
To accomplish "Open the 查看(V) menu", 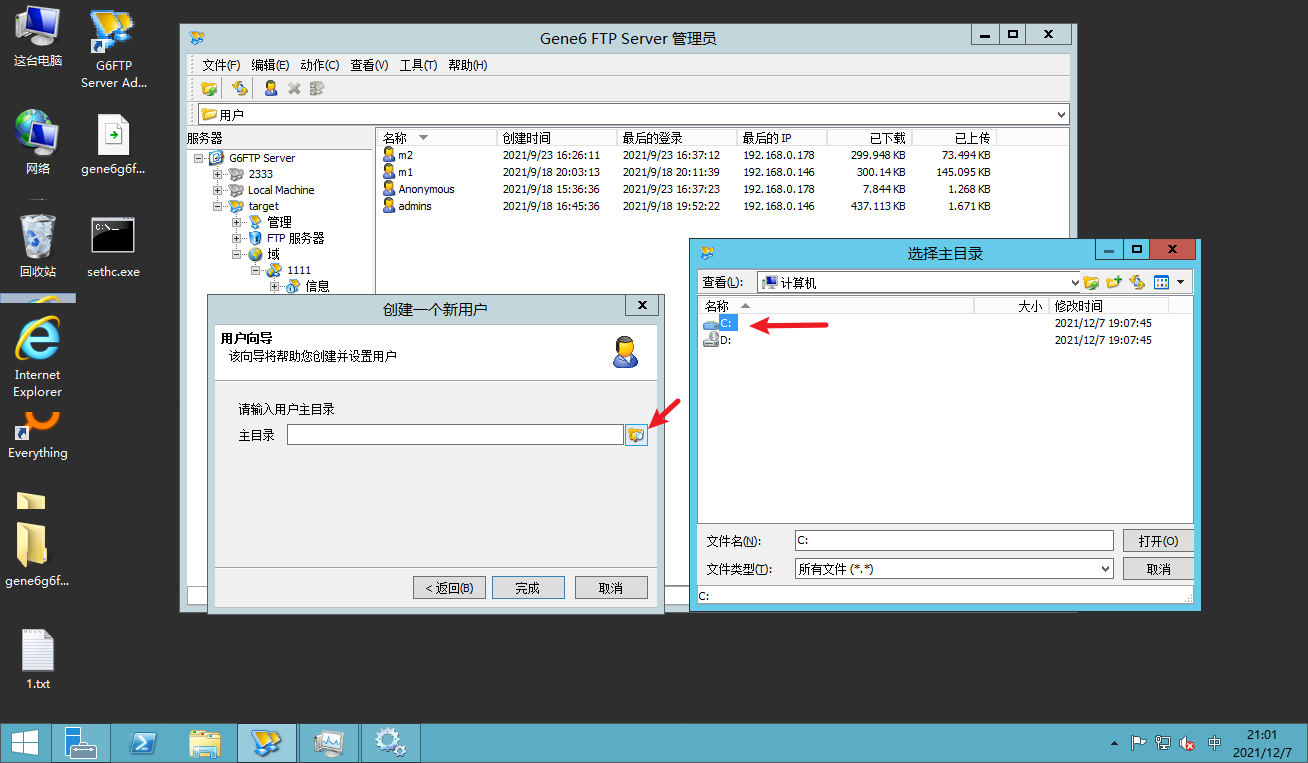I will [369, 65].
